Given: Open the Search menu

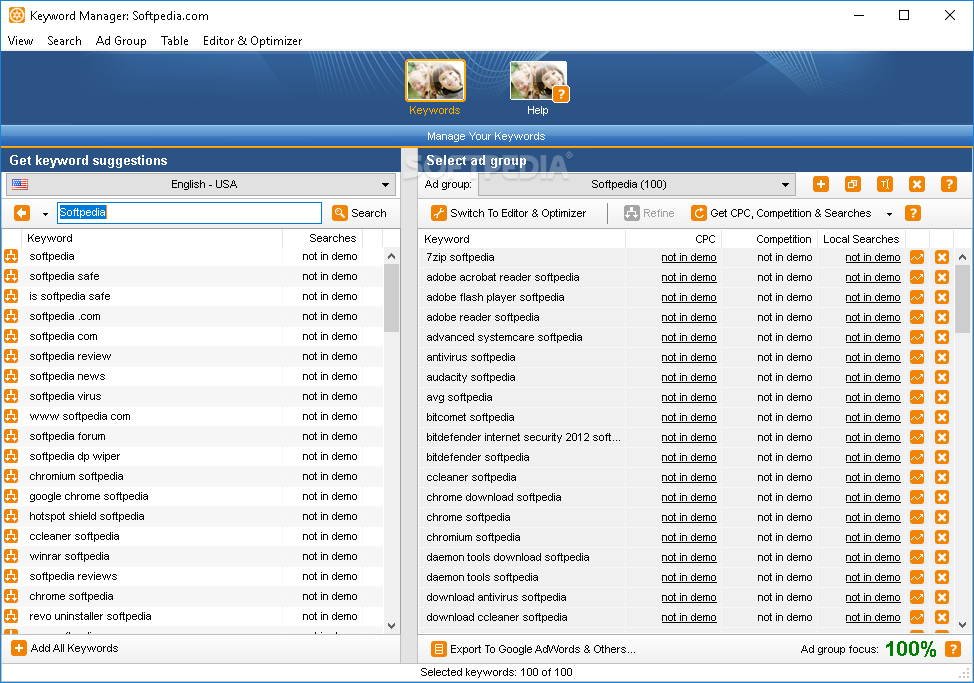Looking at the screenshot, I should pyautogui.click(x=65, y=41).
